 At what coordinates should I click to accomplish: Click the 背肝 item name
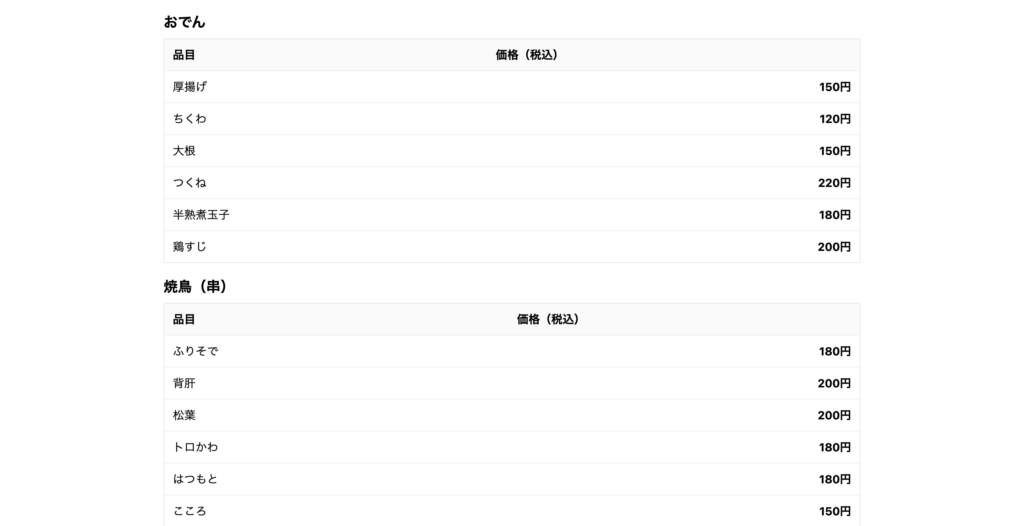pyautogui.click(x=184, y=384)
